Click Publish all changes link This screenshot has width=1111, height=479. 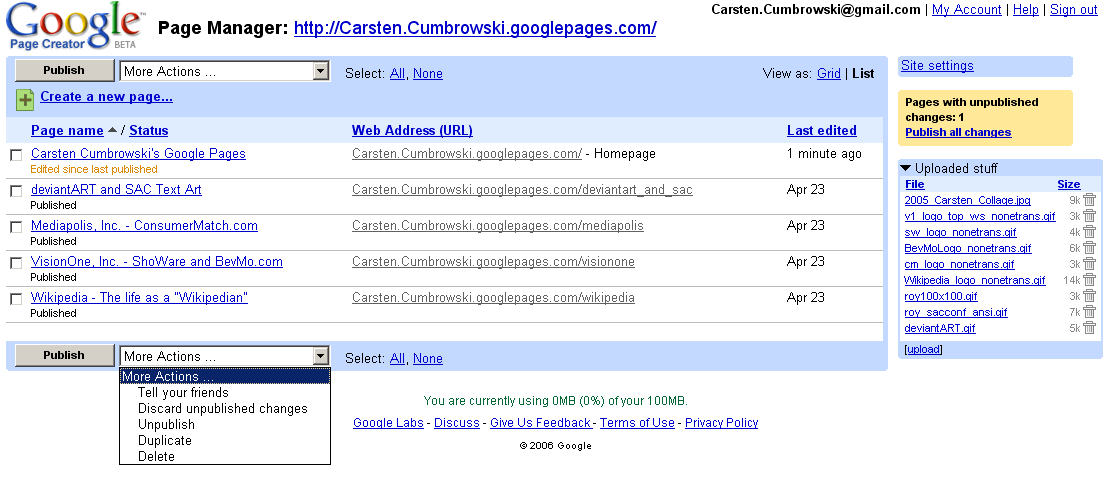[x=958, y=133]
